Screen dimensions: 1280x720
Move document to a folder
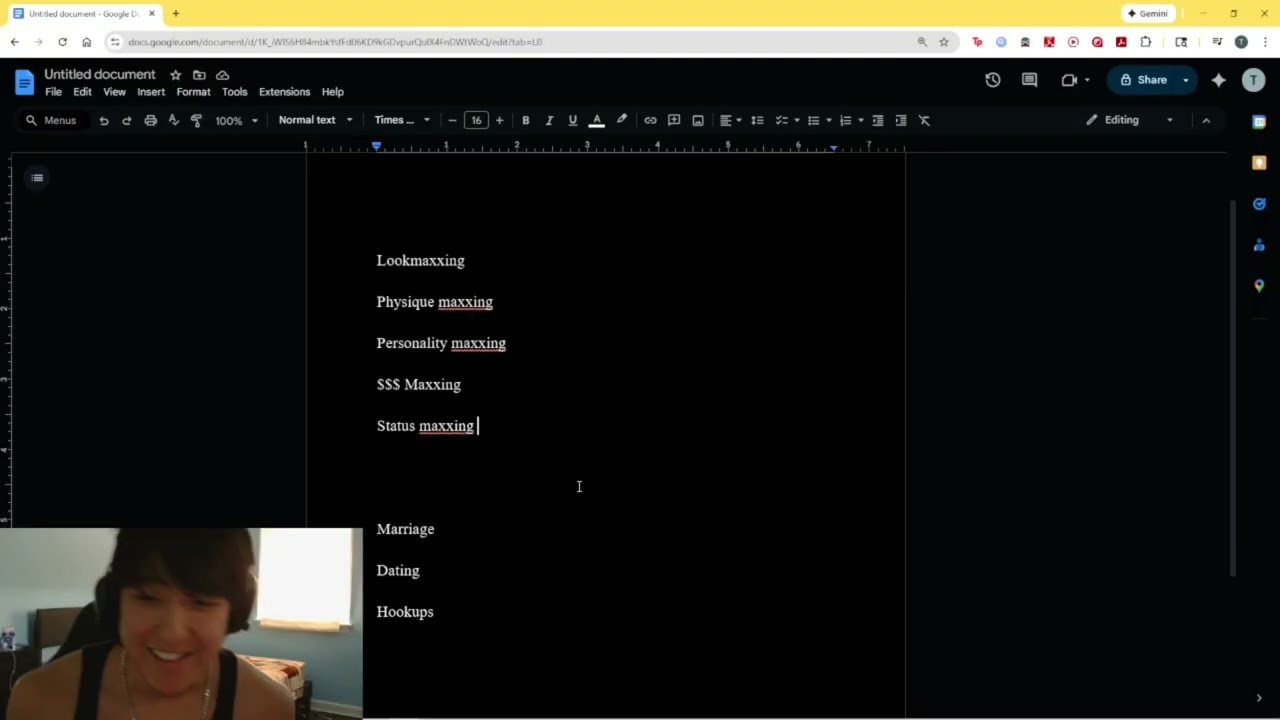199,75
